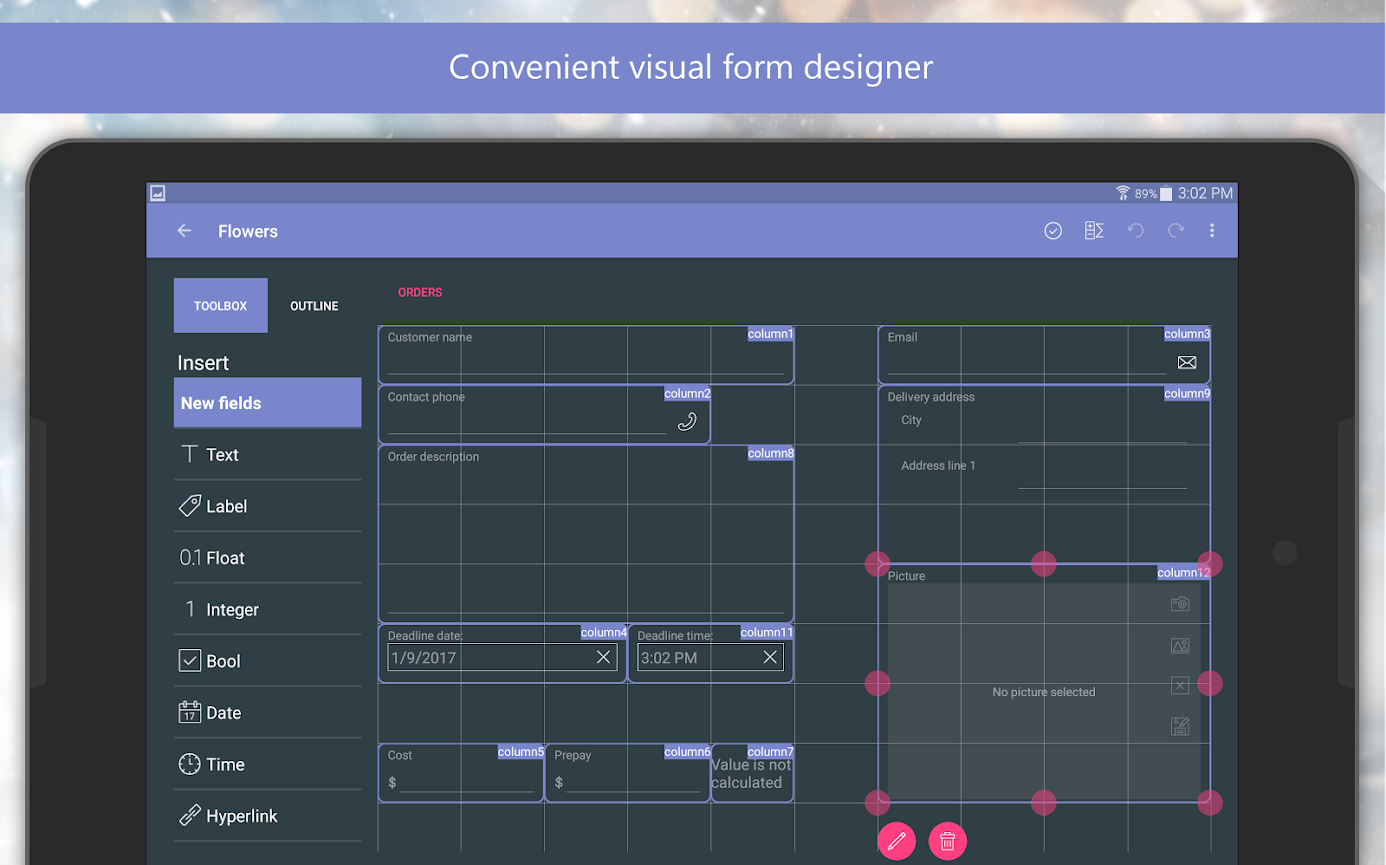Redo the last undone change
Image resolution: width=1386 pixels, height=865 pixels.
click(x=1175, y=230)
